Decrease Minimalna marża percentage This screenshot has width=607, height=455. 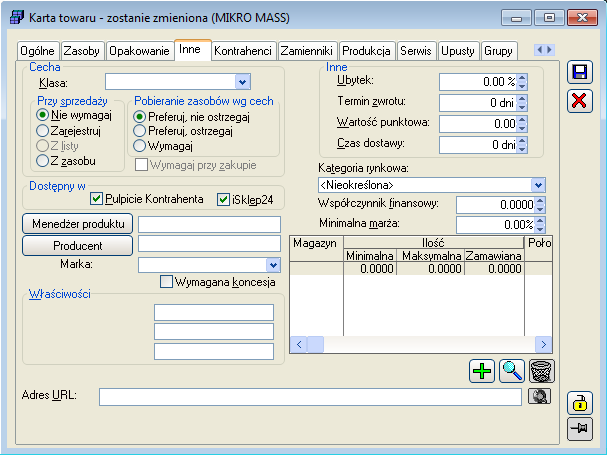click(540, 228)
